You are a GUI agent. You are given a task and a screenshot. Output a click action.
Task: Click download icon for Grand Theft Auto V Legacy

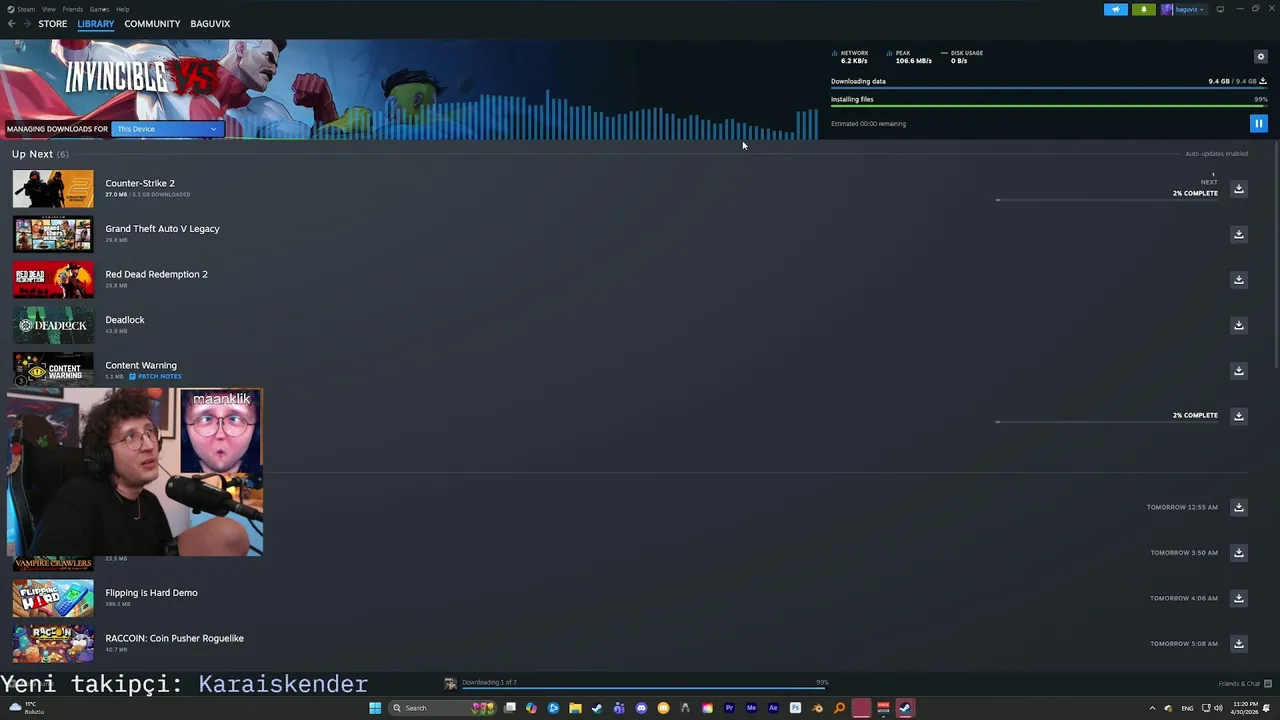coord(1238,234)
